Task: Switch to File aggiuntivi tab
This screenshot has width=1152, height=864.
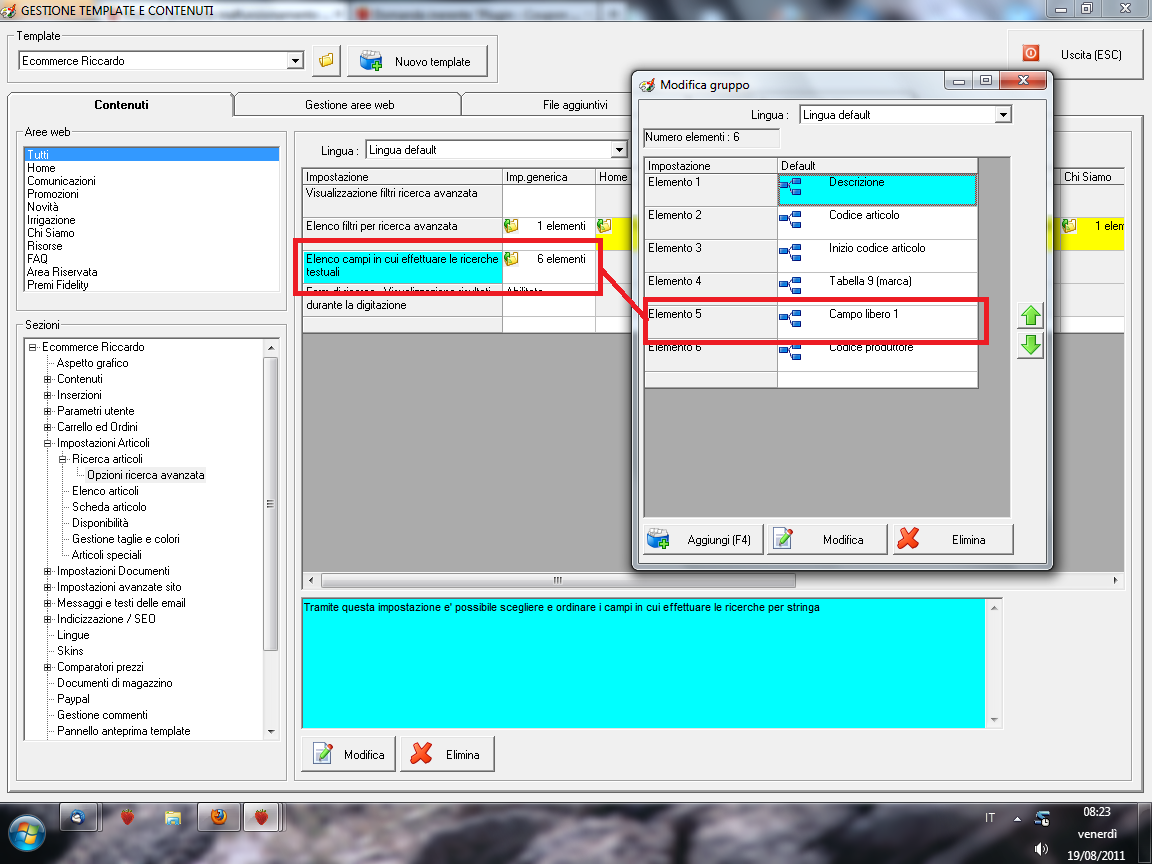Action: tap(575, 105)
